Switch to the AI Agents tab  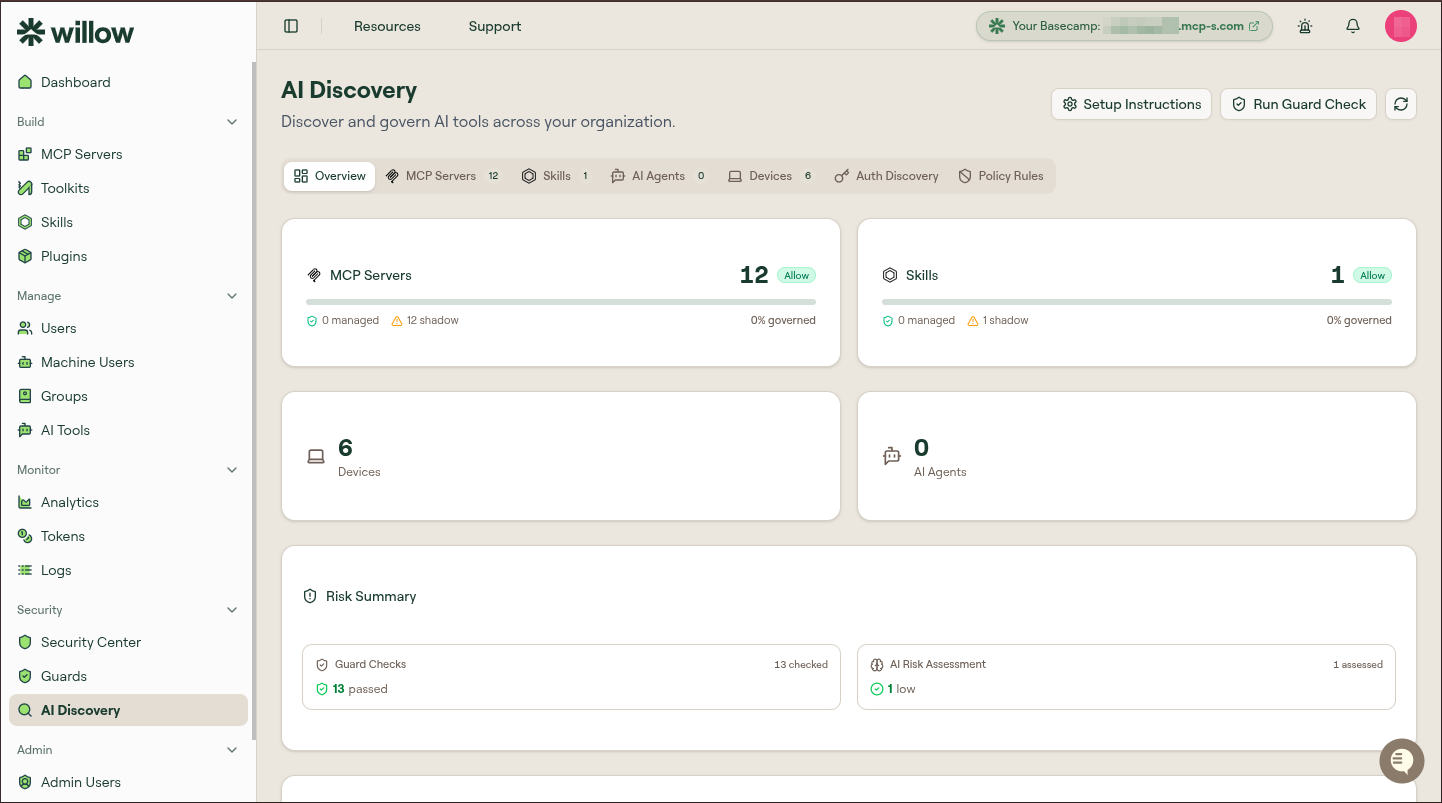[658, 176]
